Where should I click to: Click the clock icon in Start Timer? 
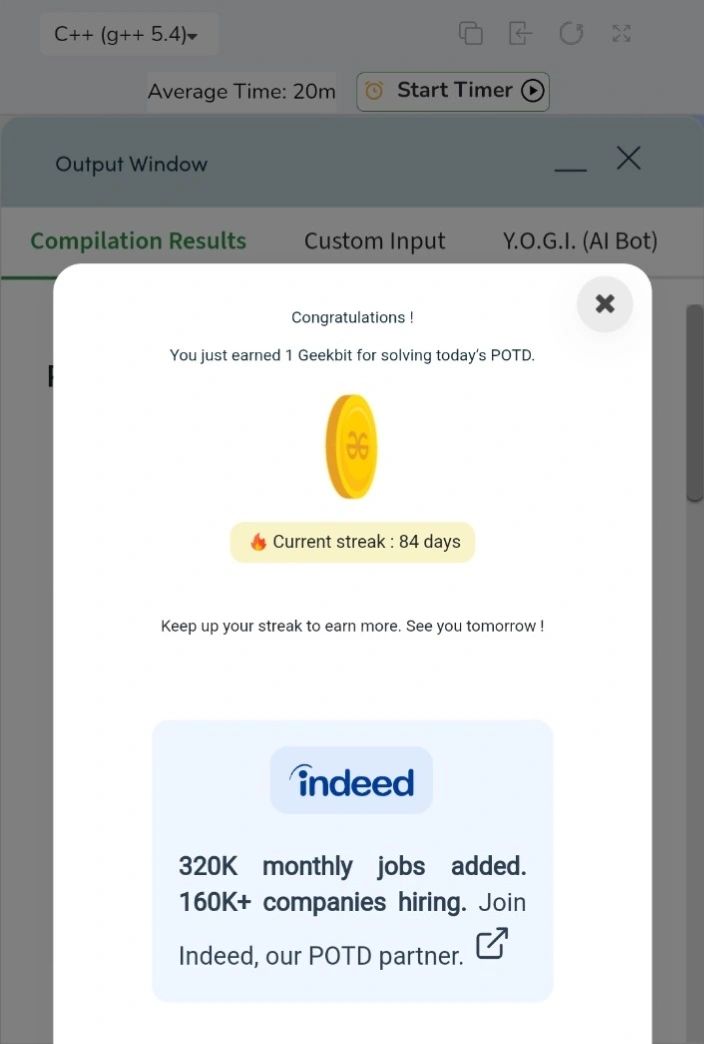[374, 91]
